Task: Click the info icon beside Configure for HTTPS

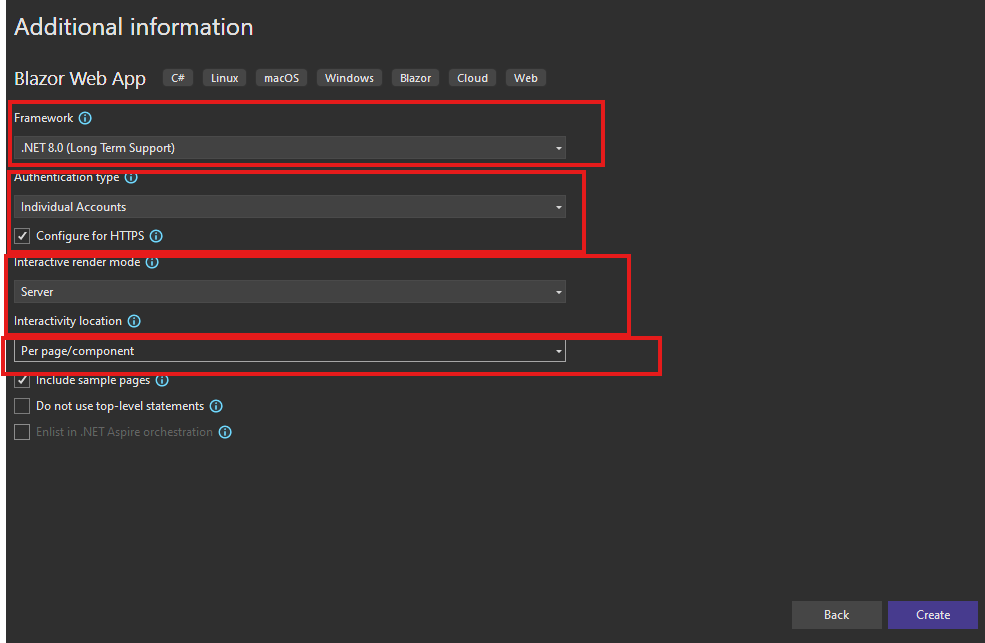Action: pos(156,236)
